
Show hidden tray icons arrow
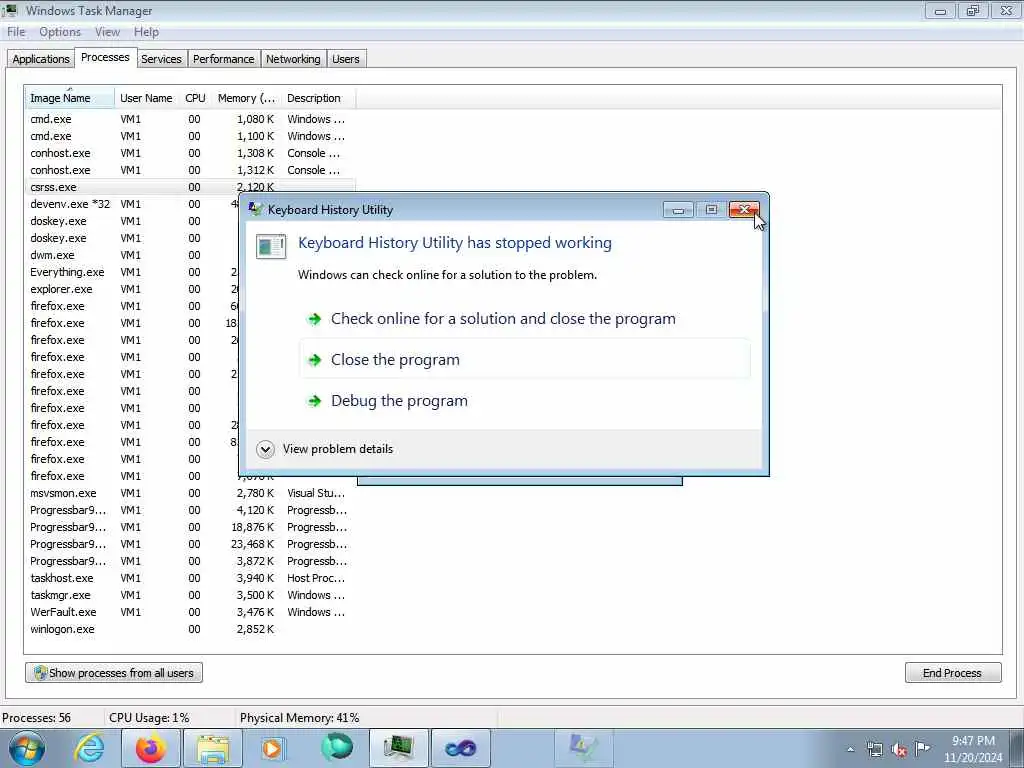coord(850,750)
